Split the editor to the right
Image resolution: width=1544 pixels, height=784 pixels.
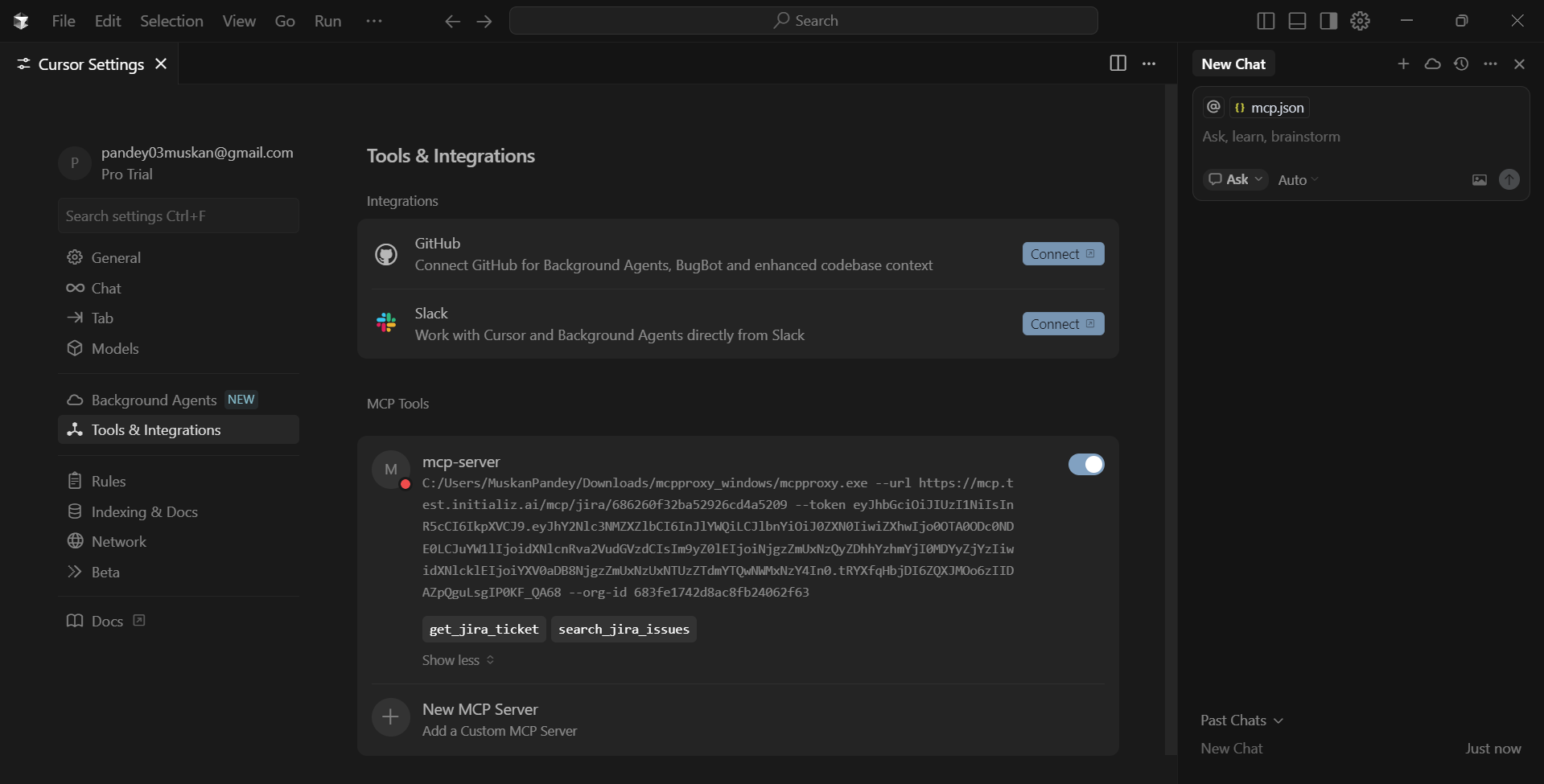(x=1118, y=63)
